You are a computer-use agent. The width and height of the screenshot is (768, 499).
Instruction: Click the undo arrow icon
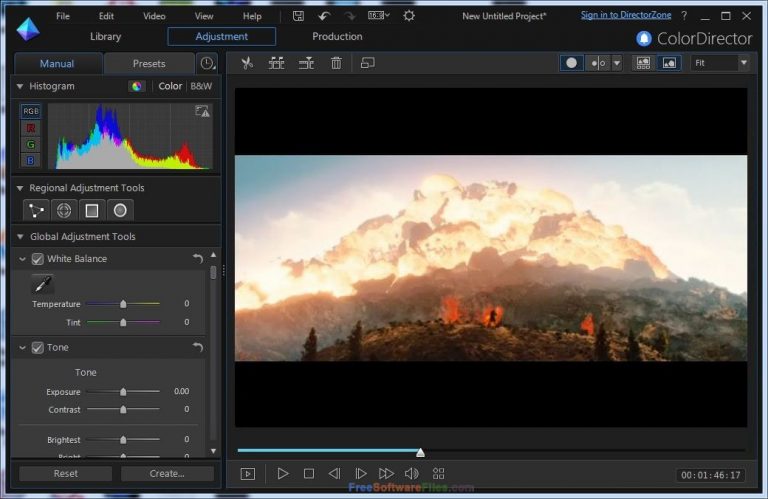pyautogui.click(x=324, y=16)
